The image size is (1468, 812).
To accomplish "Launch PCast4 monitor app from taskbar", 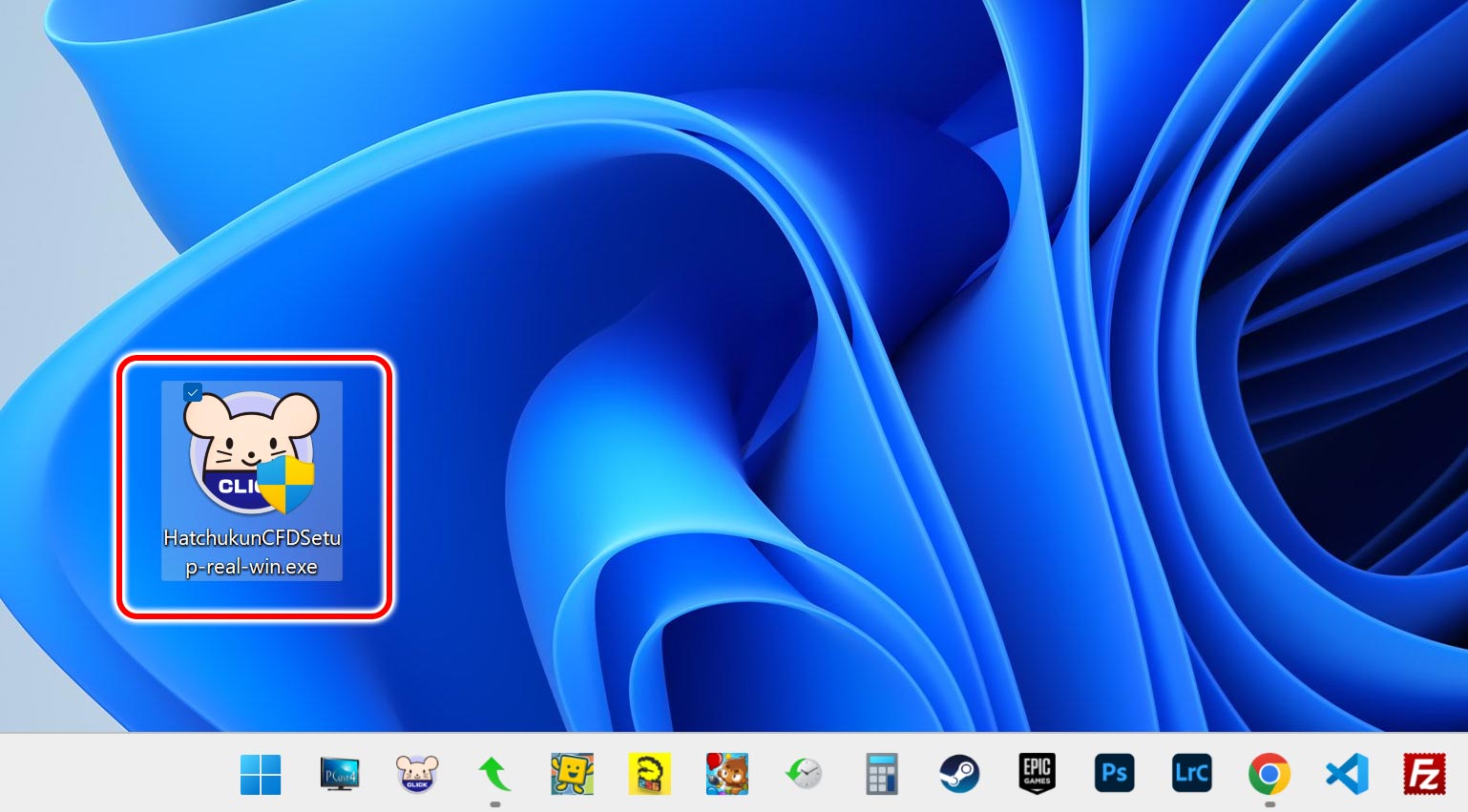I will click(339, 774).
